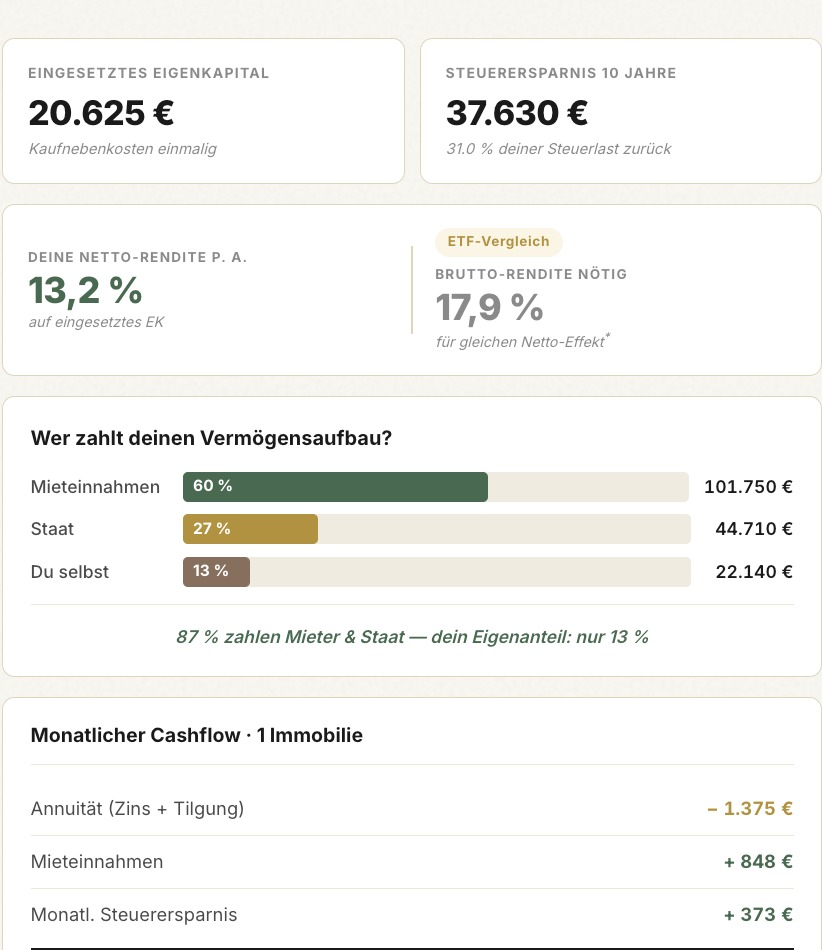The image size is (822, 950).
Task: Click 'Kaufnebenkosten einmalig' subtitle
Action: point(122,149)
